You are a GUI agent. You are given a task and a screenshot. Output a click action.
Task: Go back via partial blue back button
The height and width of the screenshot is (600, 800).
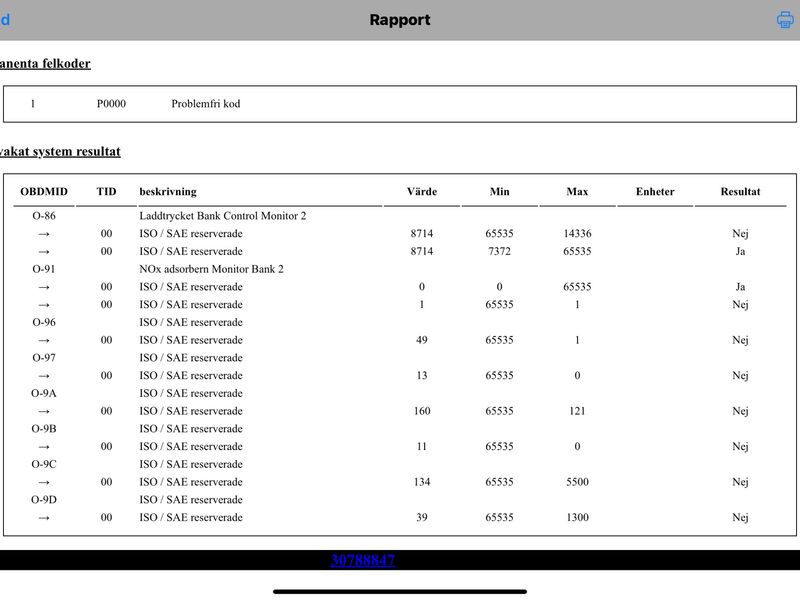[x=5, y=20]
